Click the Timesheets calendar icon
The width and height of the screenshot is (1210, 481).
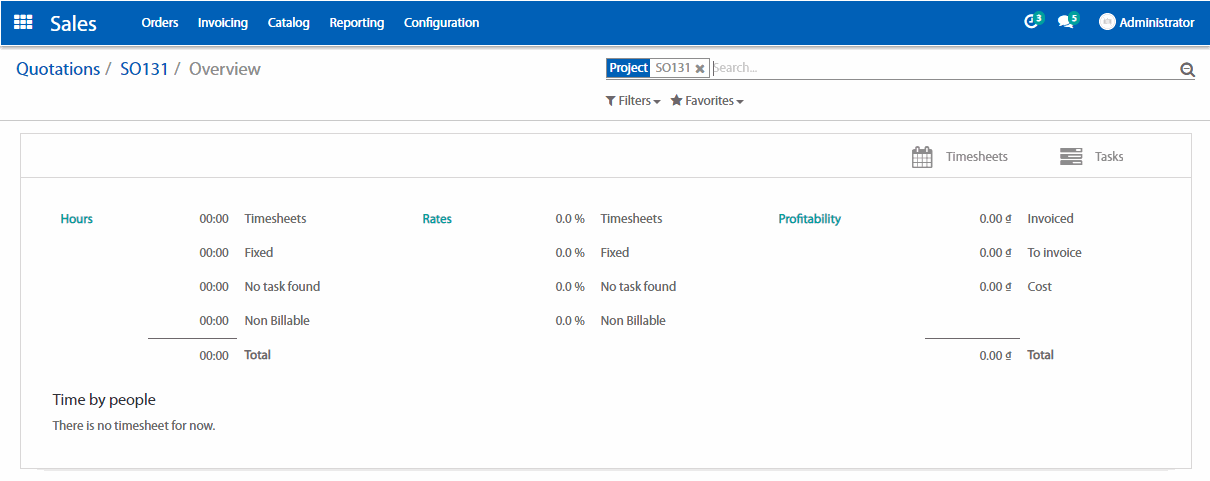pyautogui.click(x=922, y=157)
